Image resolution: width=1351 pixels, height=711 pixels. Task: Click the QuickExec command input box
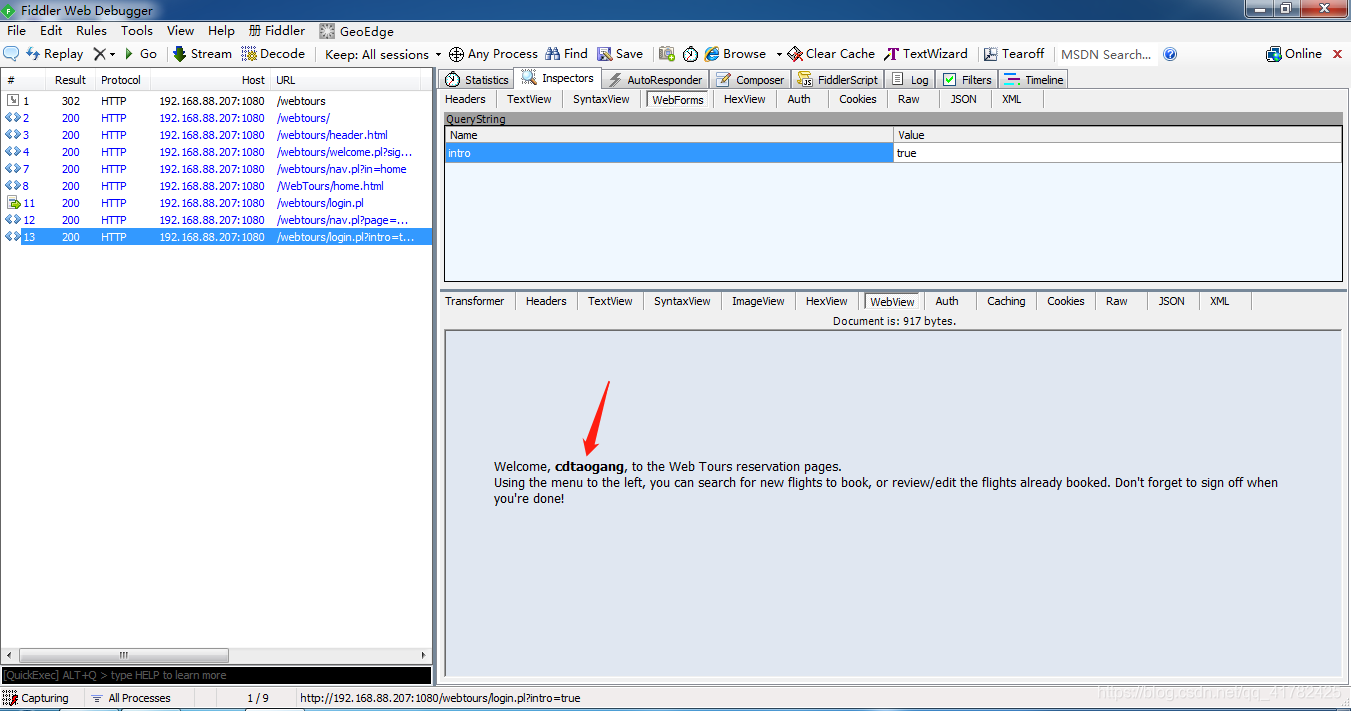216,675
